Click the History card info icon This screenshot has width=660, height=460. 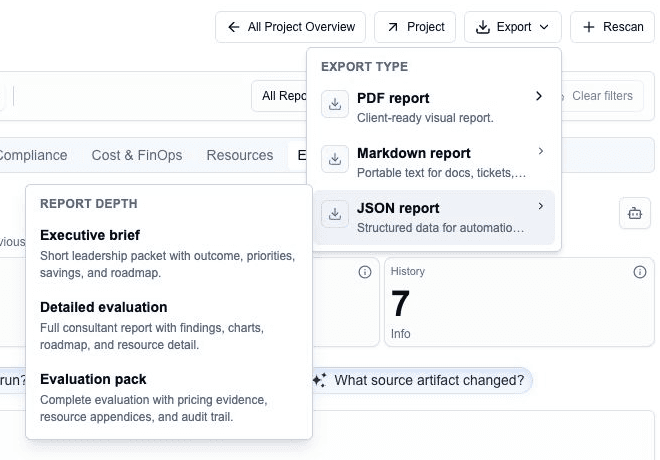[x=640, y=272]
